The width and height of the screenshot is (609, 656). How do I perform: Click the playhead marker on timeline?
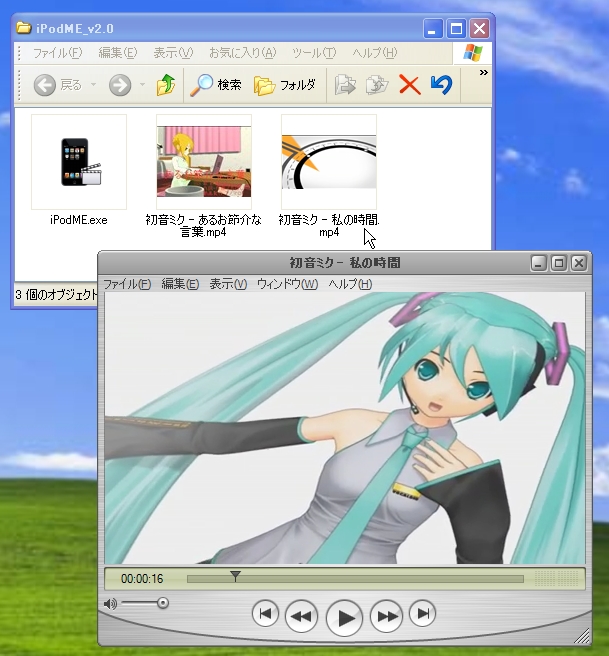235,576
